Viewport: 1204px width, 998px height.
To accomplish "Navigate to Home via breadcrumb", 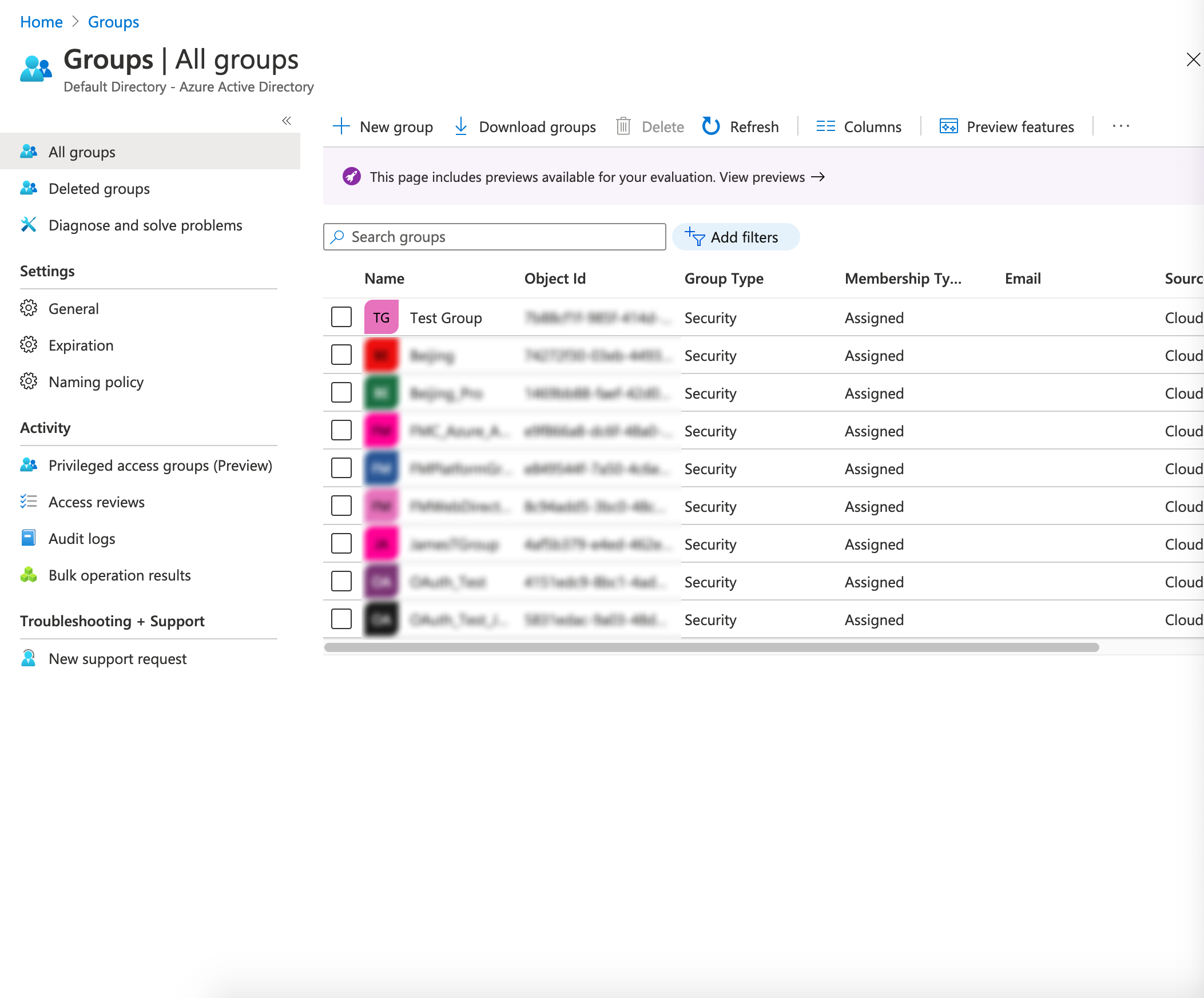I will point(41,22).
